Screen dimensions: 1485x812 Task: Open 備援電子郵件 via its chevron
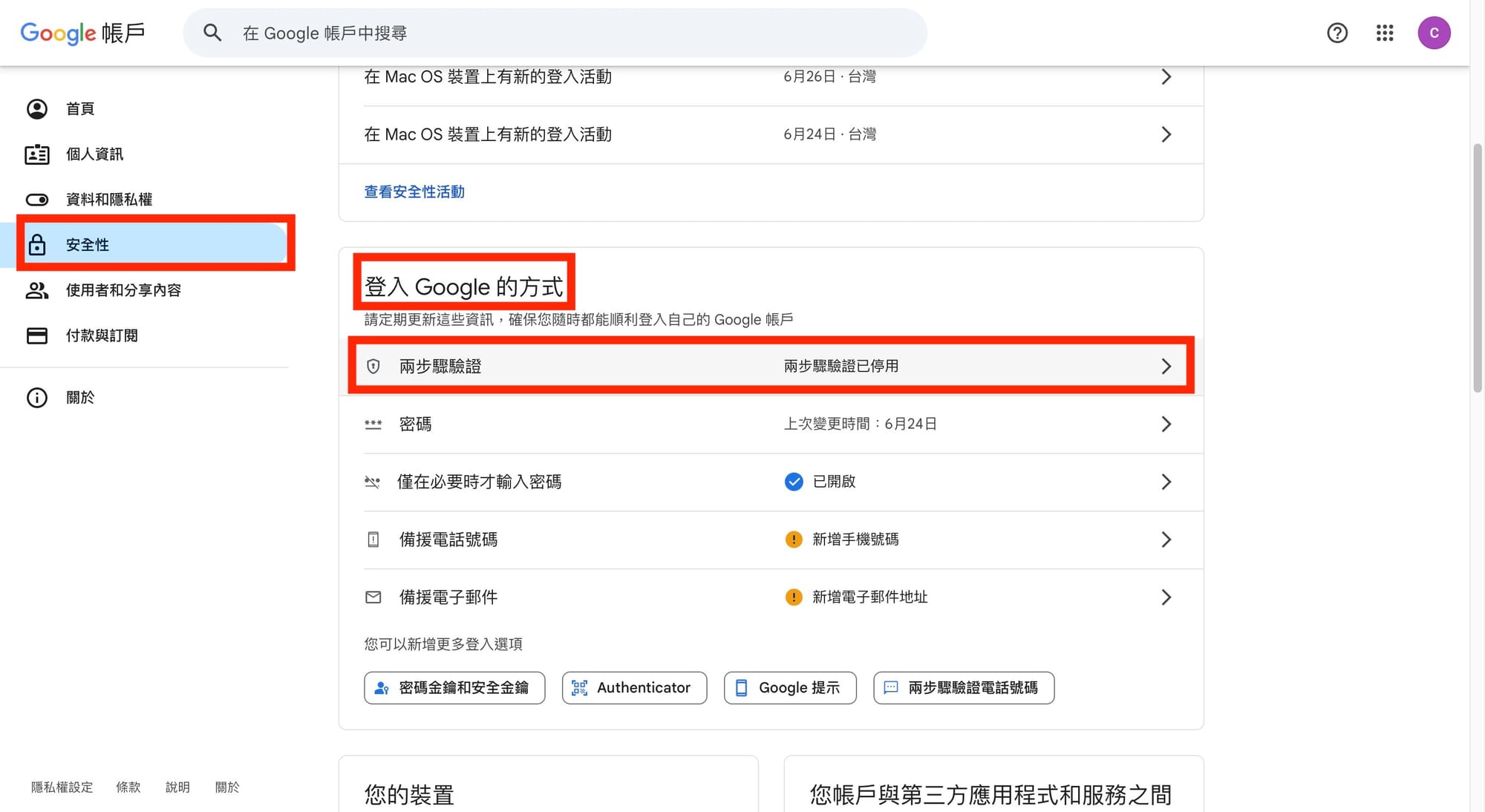pos(1166,597)
